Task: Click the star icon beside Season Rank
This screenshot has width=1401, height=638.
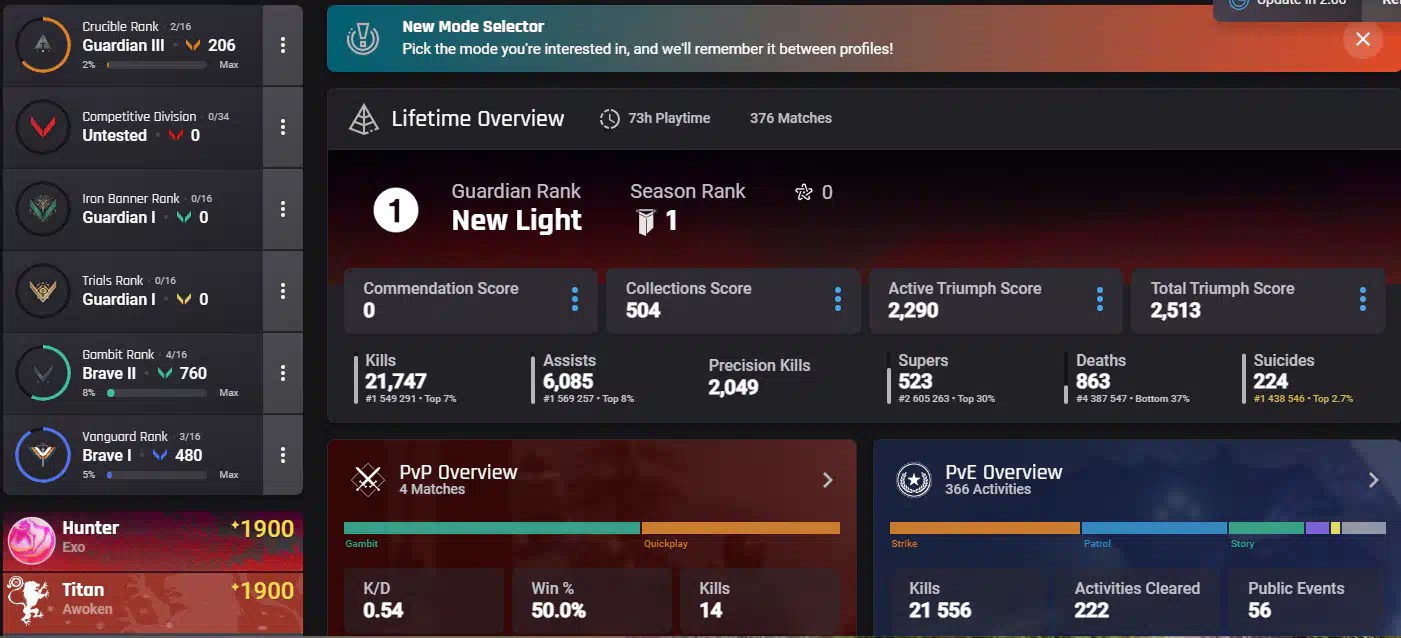Action: coord(804,192)
